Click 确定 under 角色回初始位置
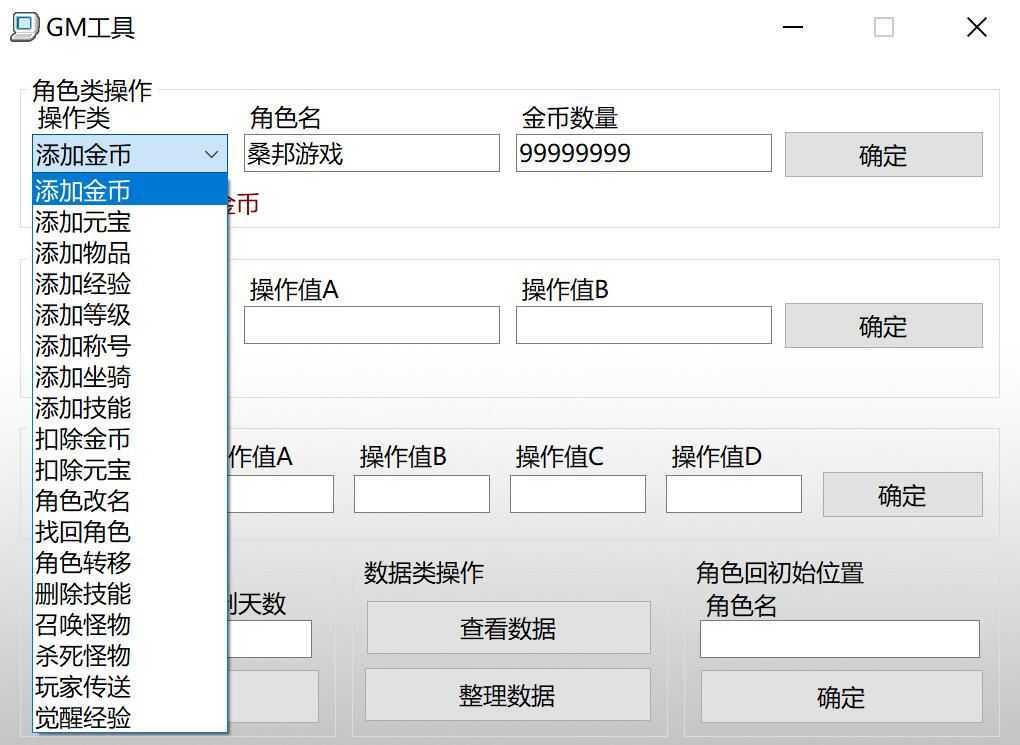The height and width of the screenshot is (745, 1020). click(840, 698)
